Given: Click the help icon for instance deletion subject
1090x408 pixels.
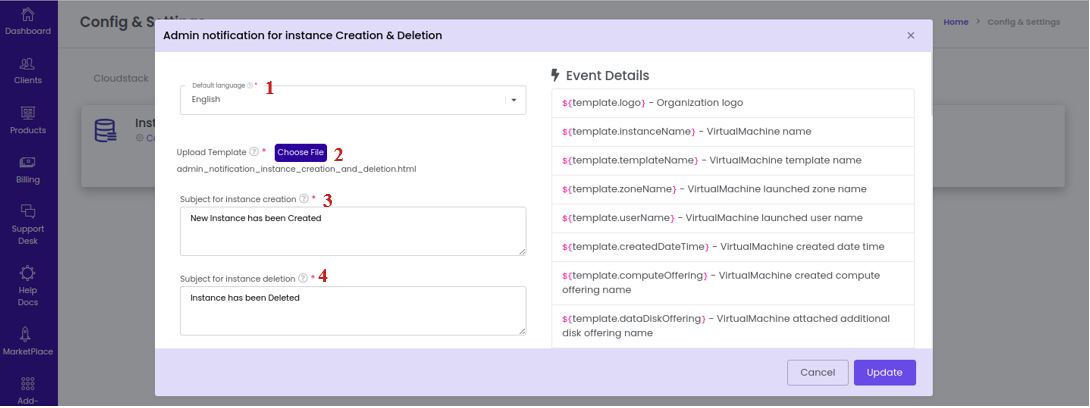Looking at the screenshot, I should (x=302, y=278).
